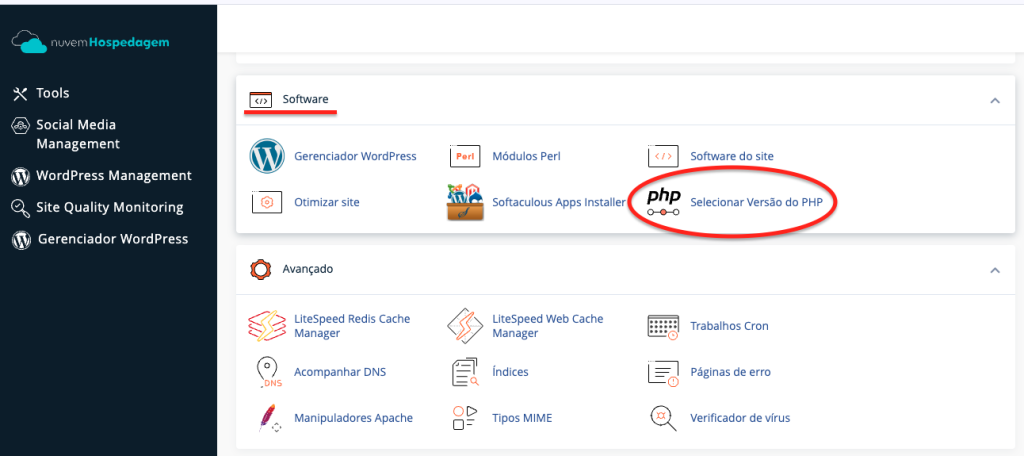Click the nuvemHospedagem logo
This screenshot has height=456, width=1024.
91,44
